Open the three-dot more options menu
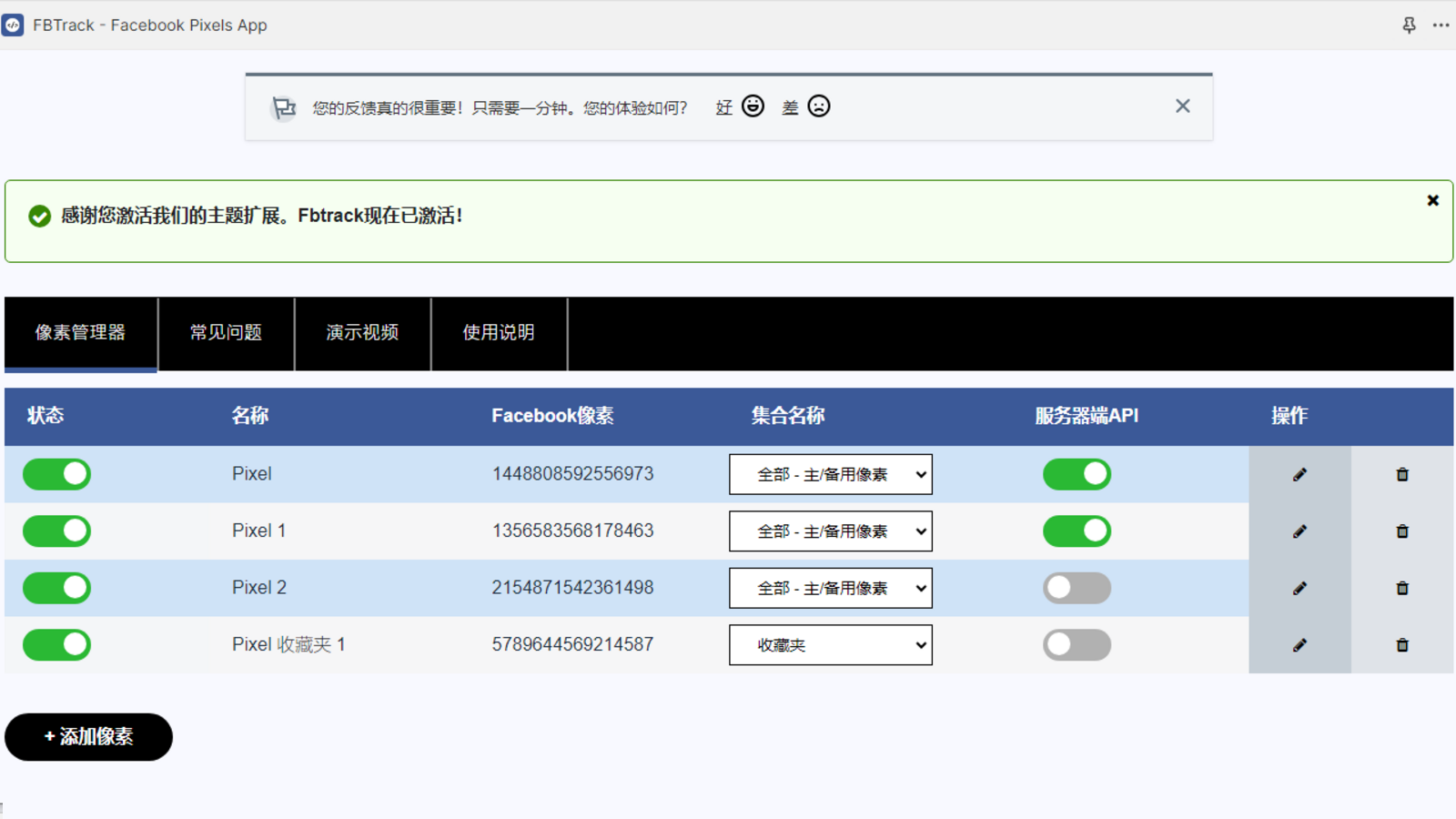This screenshot has height=819, width=1456. (1441, 25)
